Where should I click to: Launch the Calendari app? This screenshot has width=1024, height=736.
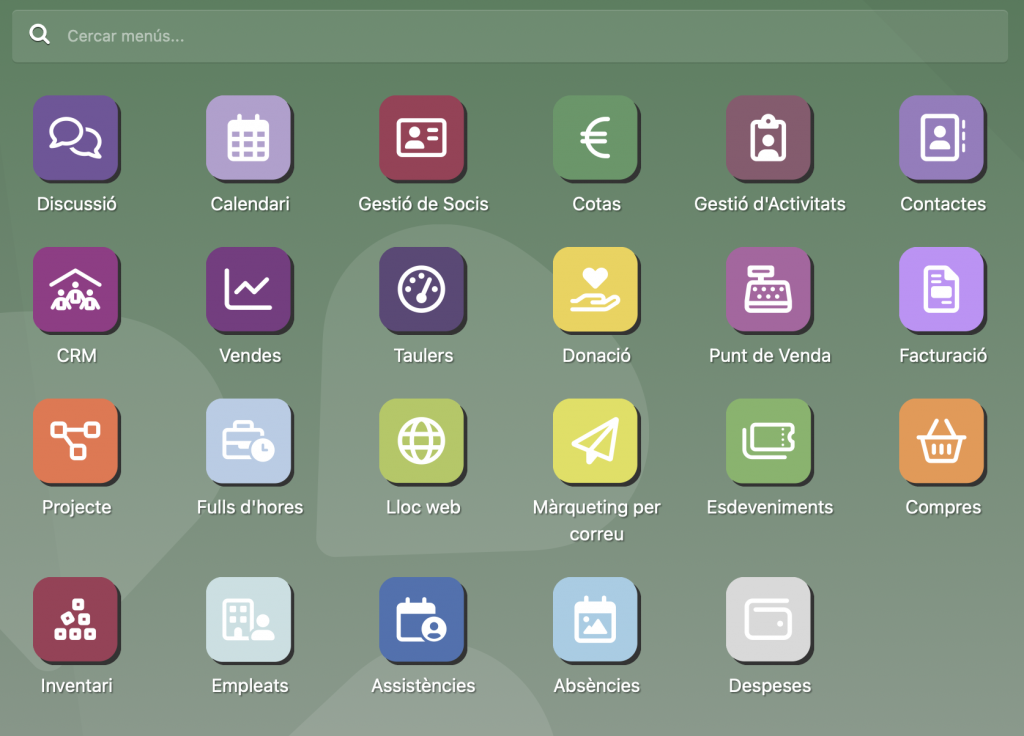click(x=249, y=138)
